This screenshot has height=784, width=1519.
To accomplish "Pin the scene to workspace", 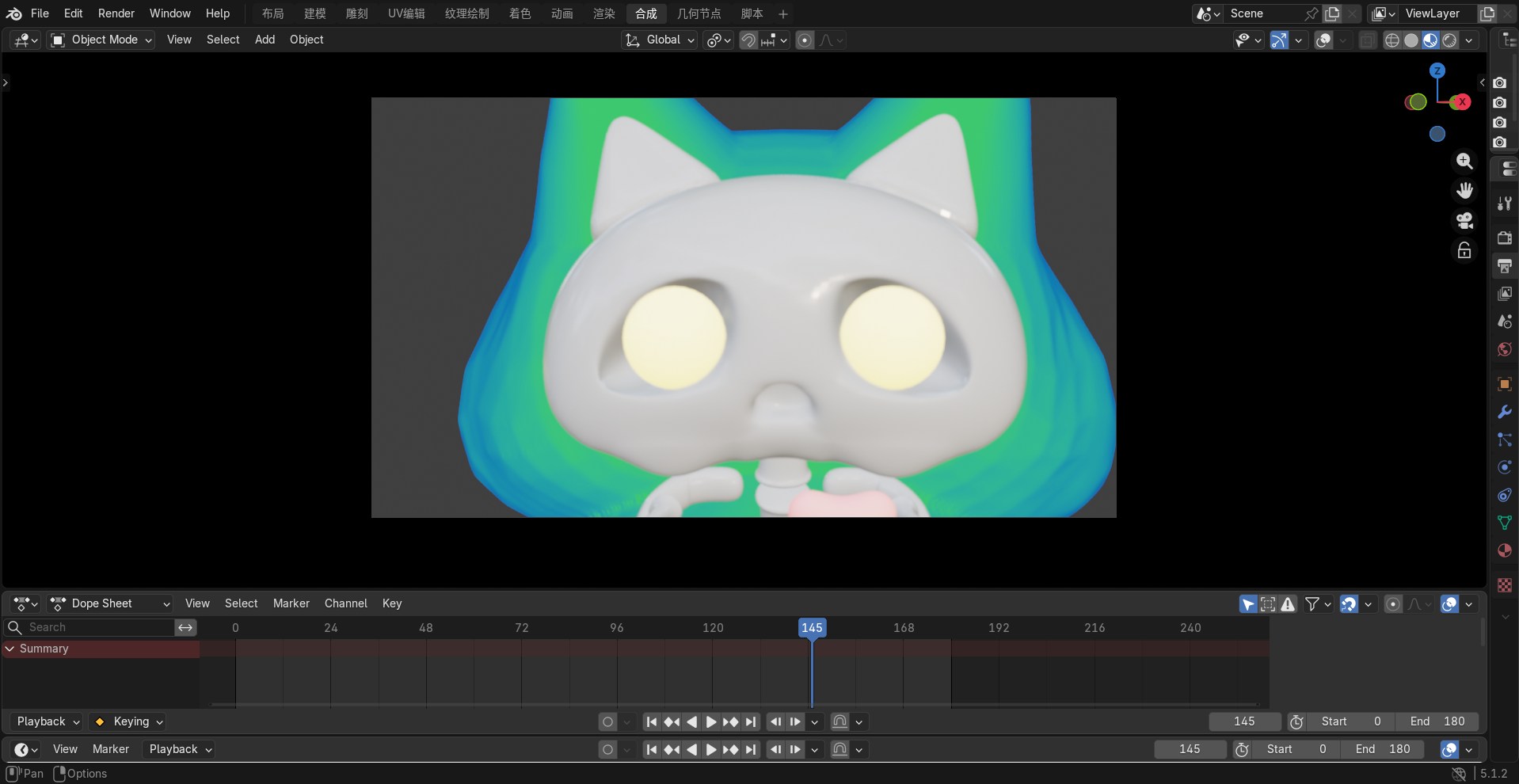I will 1312,13.
